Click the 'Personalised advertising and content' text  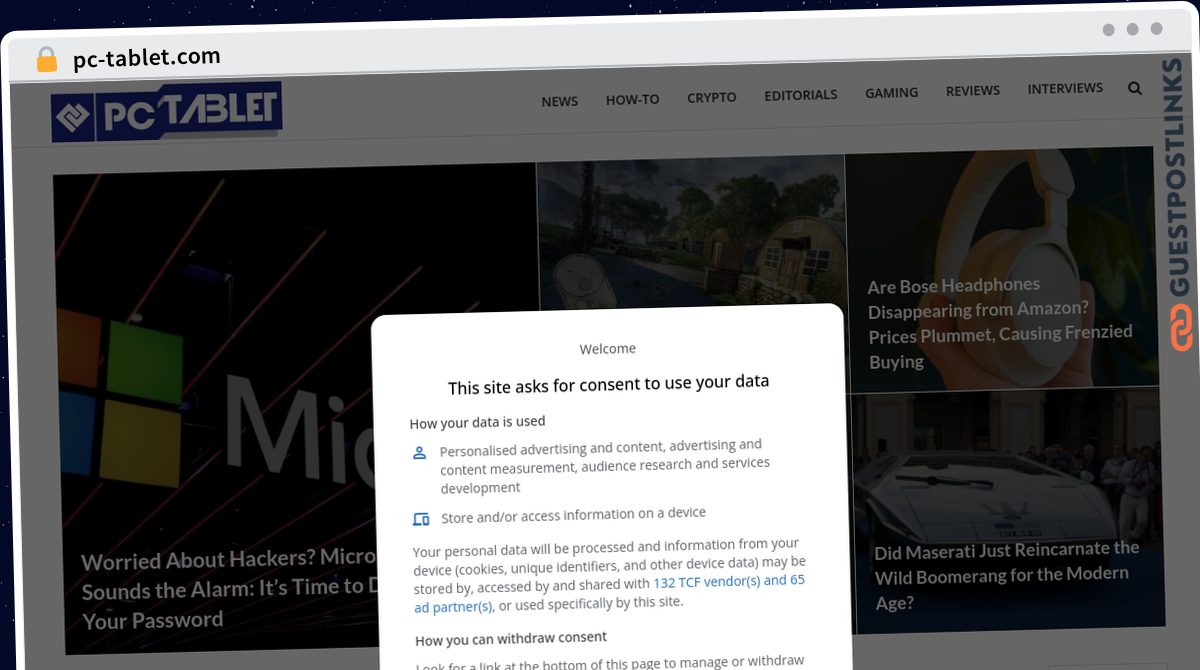605,466
